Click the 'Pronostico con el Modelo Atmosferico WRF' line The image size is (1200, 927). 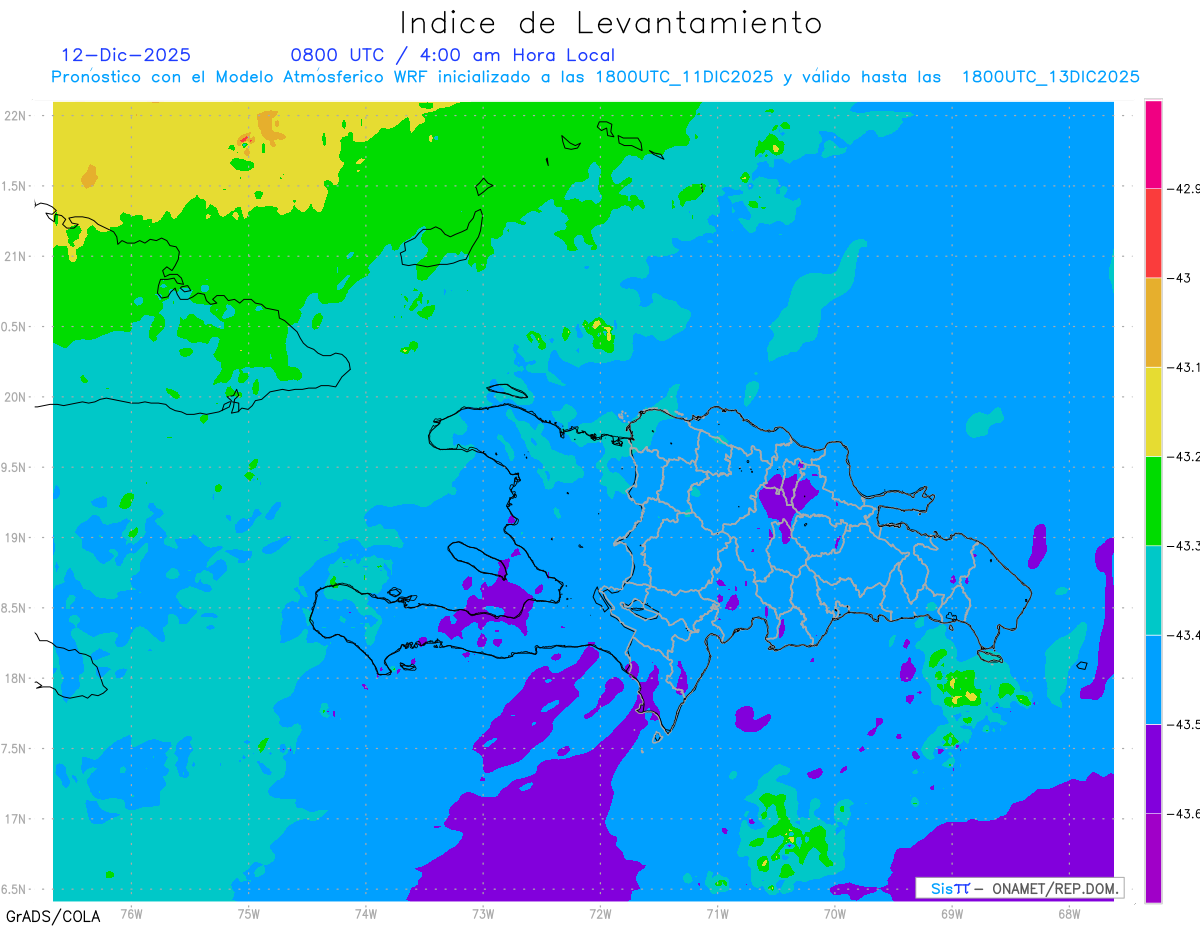click(x=596, y=77)
